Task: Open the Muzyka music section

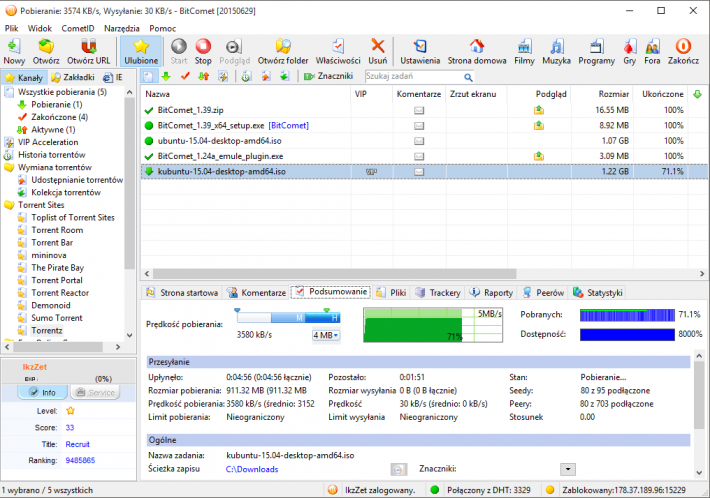Action: (556, 51)
